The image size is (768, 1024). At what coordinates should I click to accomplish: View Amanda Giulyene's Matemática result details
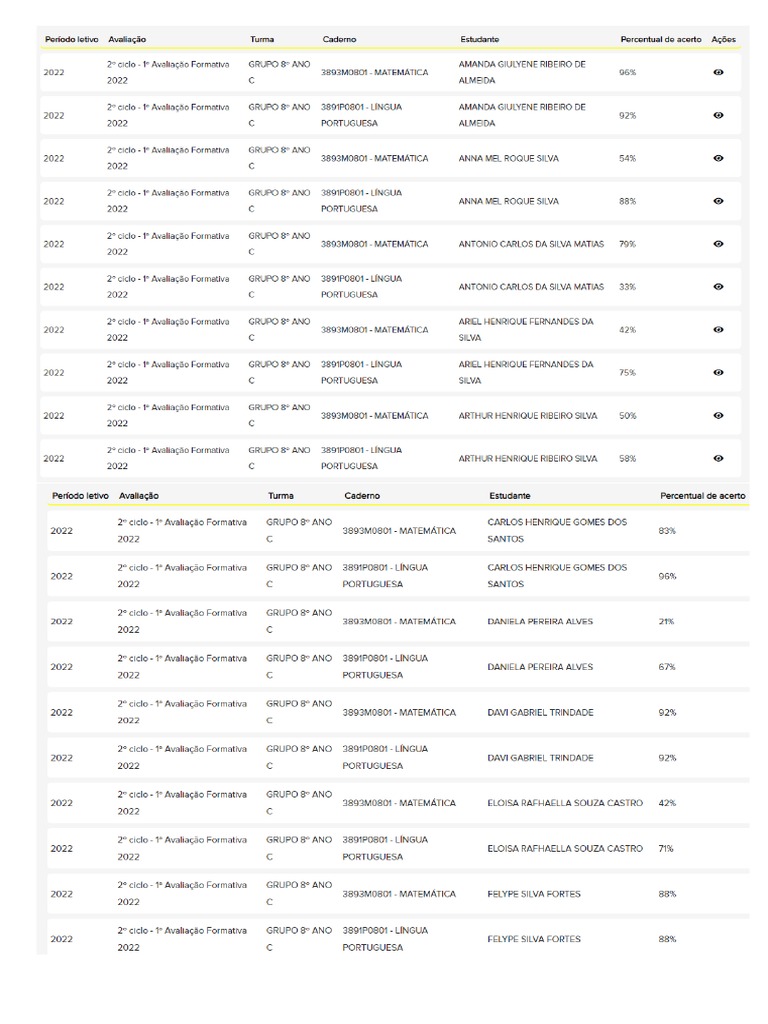point(718,73)
